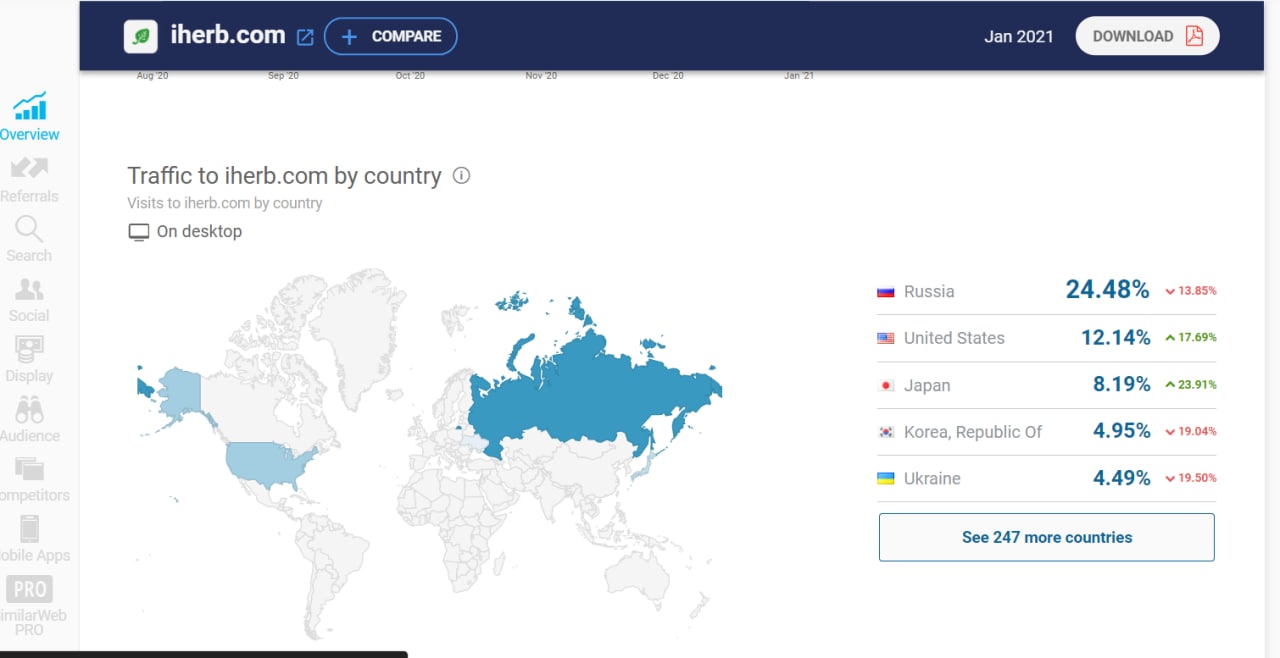Screen dimensions: 1280x658
Task: Open the Referrals arrows icon
Action: click(x=29, y=168)
